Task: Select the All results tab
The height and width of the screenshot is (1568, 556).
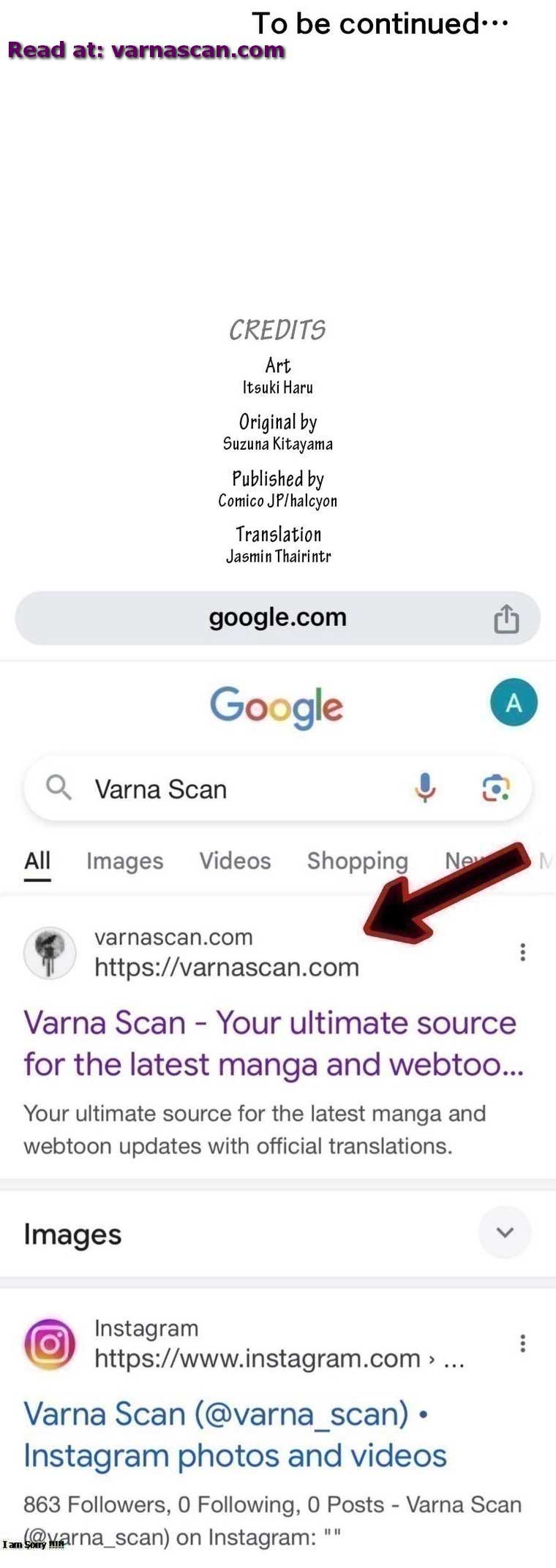Action: pyautogui.click(x=37, y=862)
